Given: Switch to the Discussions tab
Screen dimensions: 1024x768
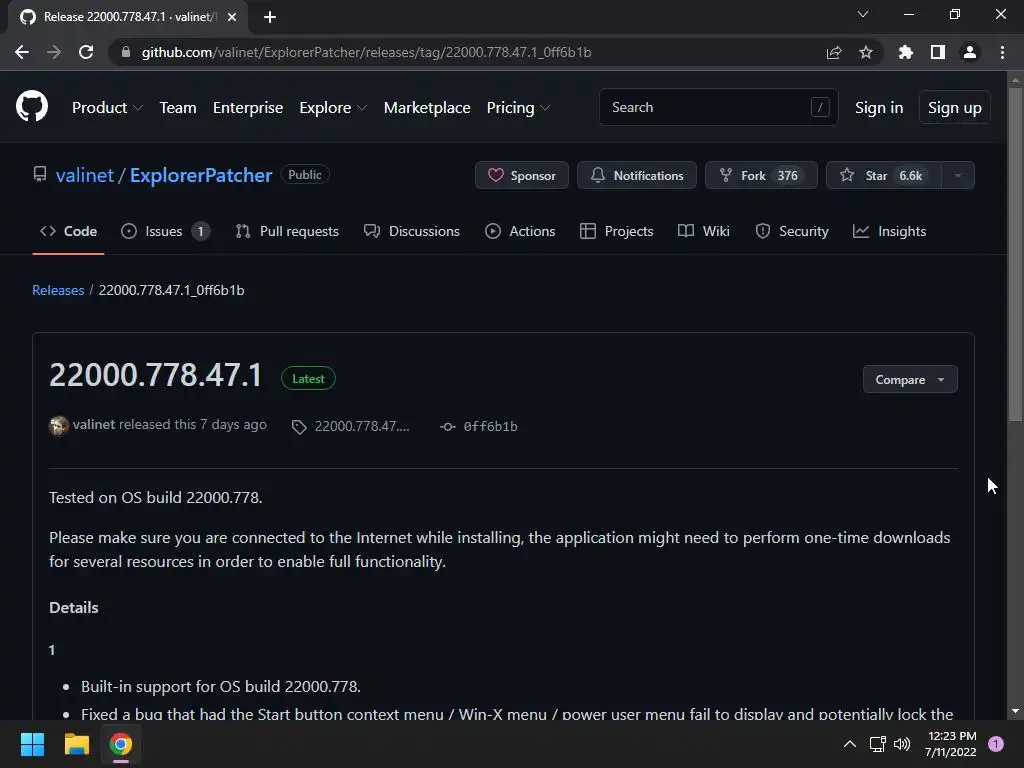Looking at the screenshot, I should tap(411, 231).
